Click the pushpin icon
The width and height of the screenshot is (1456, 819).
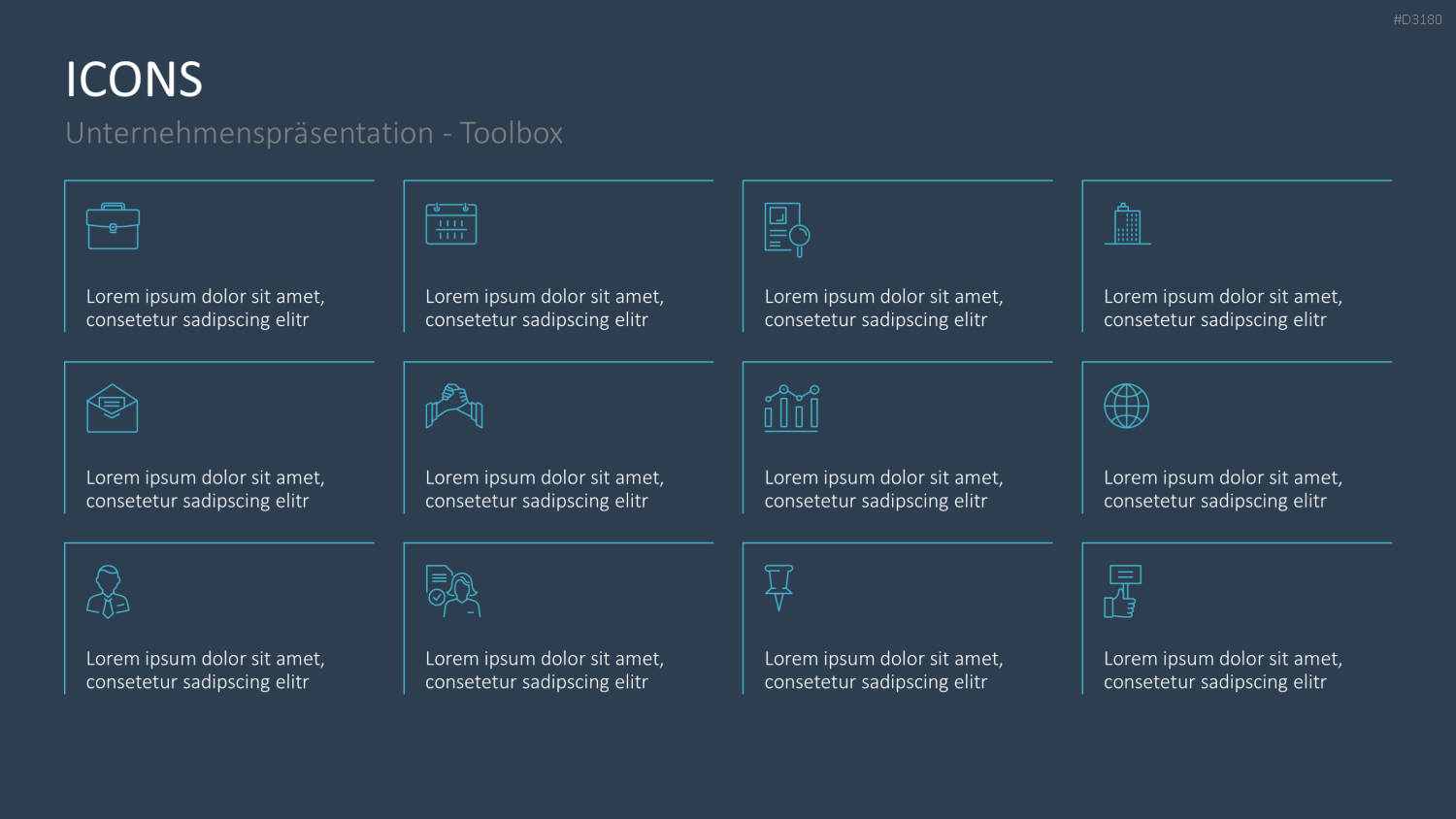778,588
